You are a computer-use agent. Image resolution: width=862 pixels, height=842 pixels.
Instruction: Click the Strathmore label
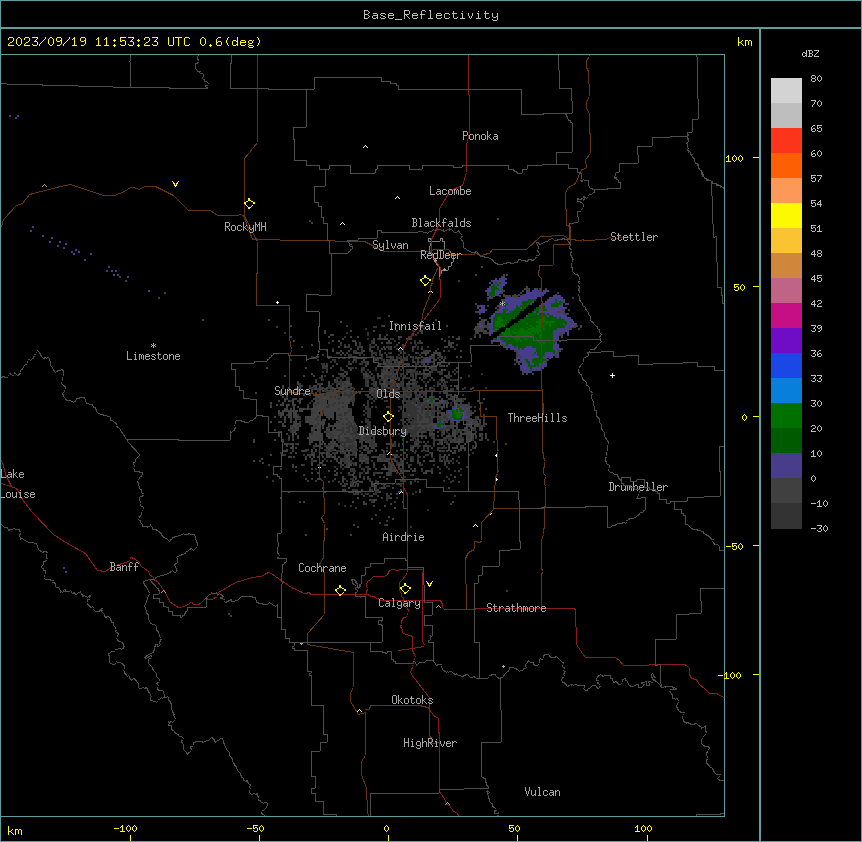(x=516, y=608)
